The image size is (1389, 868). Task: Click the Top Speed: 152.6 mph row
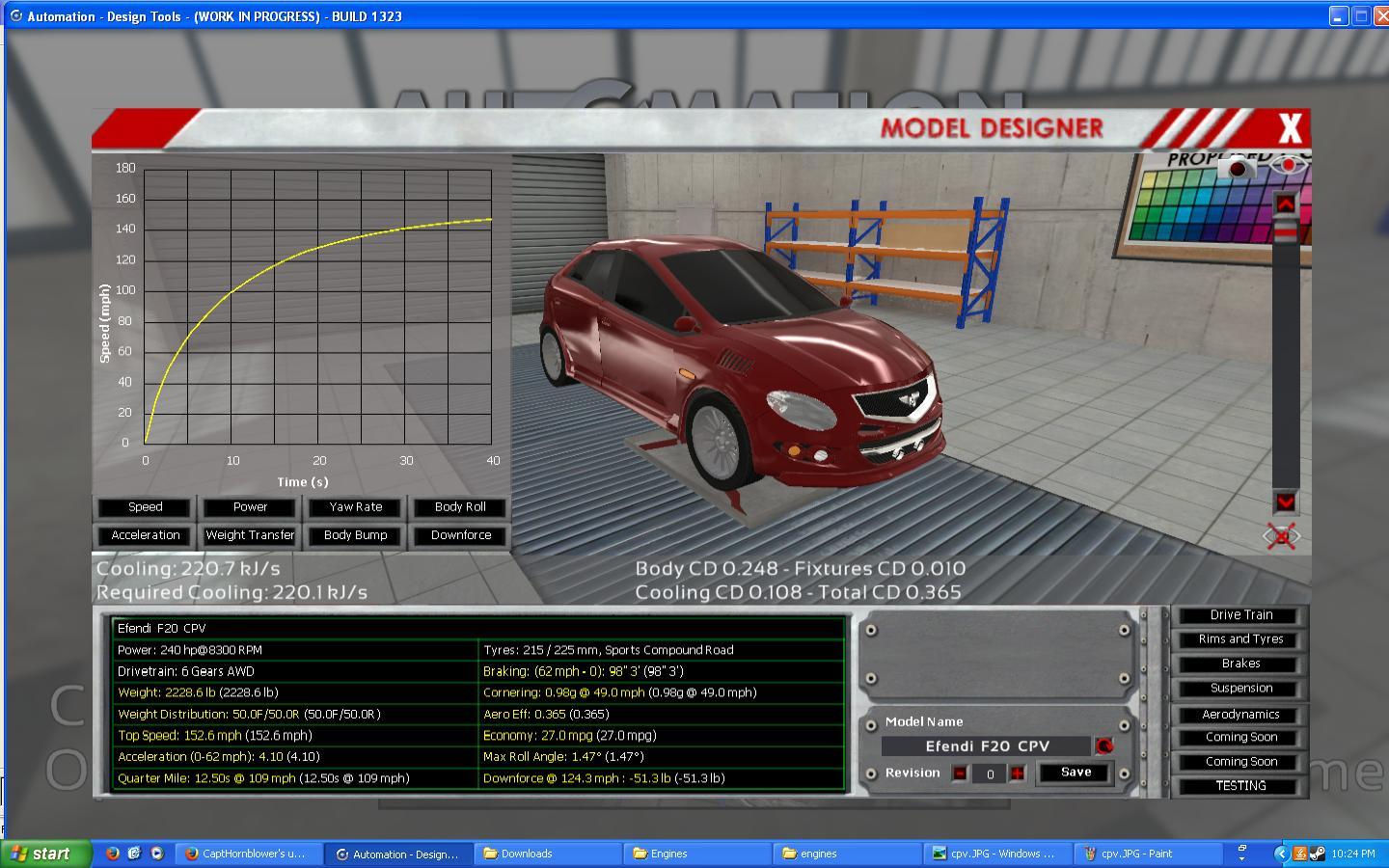(295, 735)
